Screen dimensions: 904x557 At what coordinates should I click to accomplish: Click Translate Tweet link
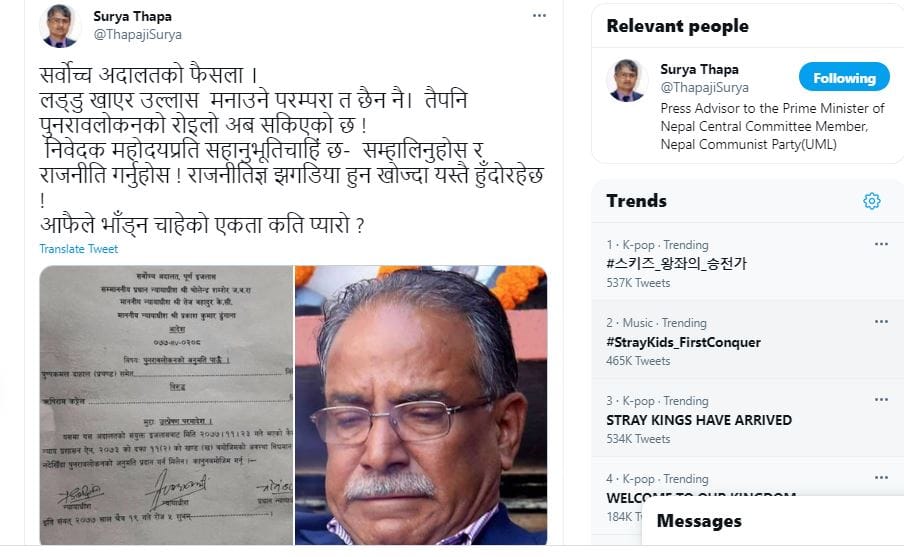(x=78, y=249)
